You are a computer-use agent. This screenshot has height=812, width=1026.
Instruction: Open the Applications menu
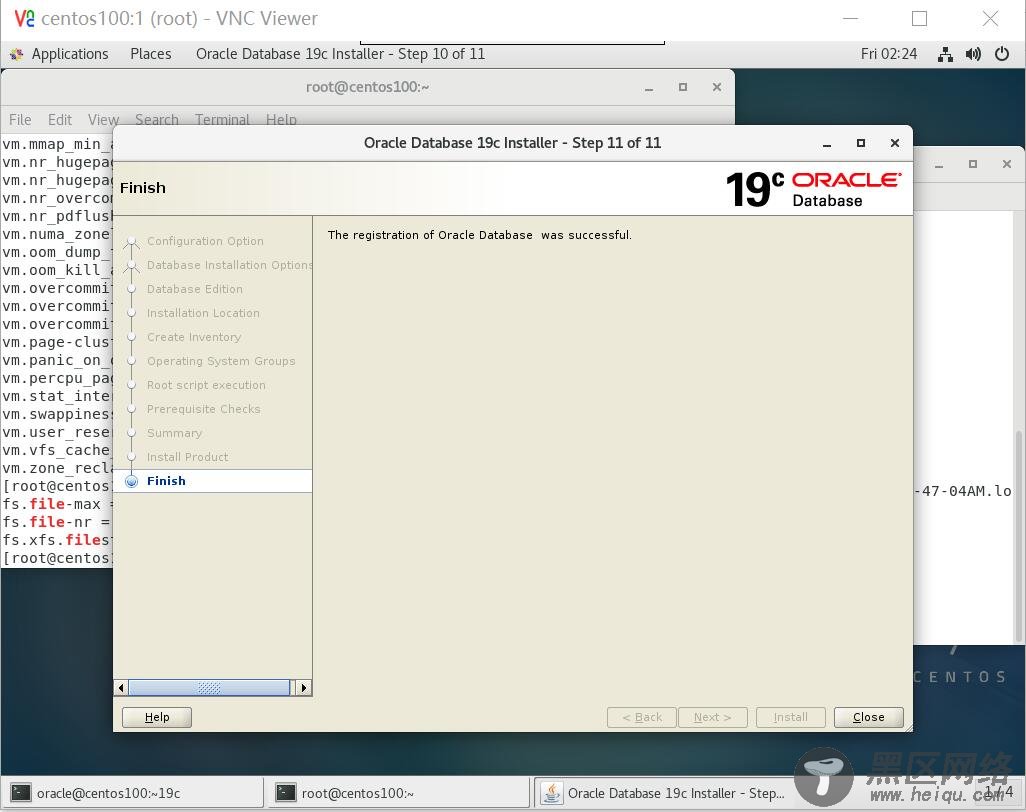tap(69, 54)
